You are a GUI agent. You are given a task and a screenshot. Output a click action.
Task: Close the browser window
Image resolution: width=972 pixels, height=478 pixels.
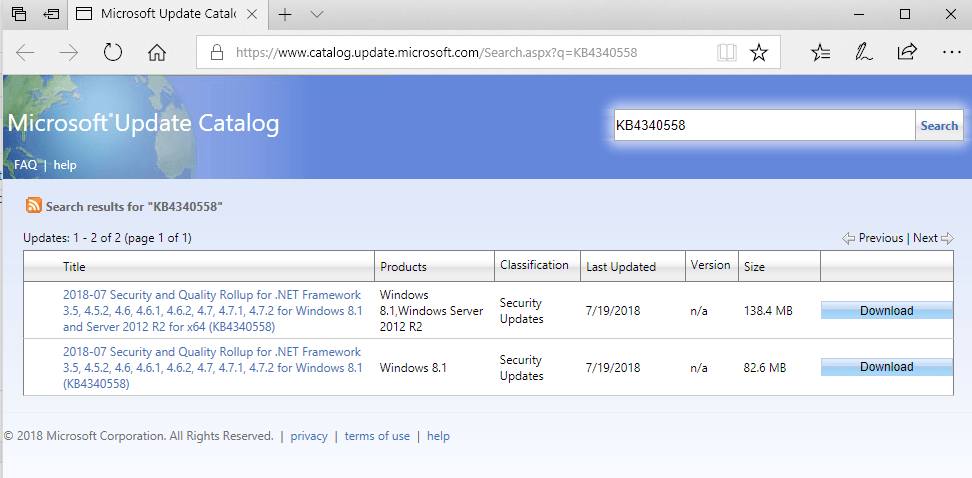click(x=950, y=14)
